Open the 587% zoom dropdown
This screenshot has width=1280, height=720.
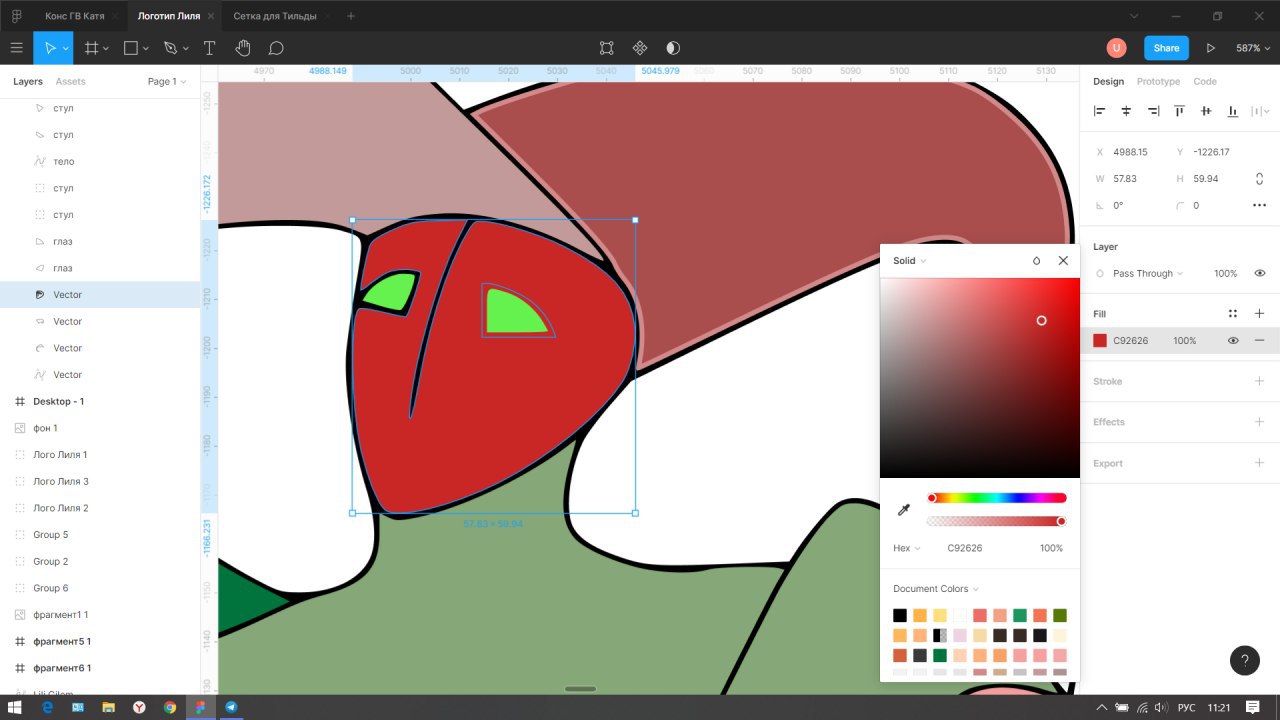(x=1251, y=48)
